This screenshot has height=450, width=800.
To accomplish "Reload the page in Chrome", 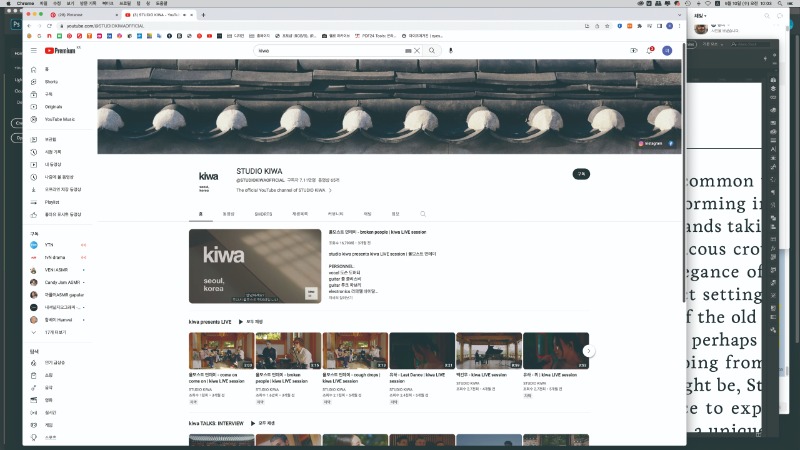I will [49, 26].
